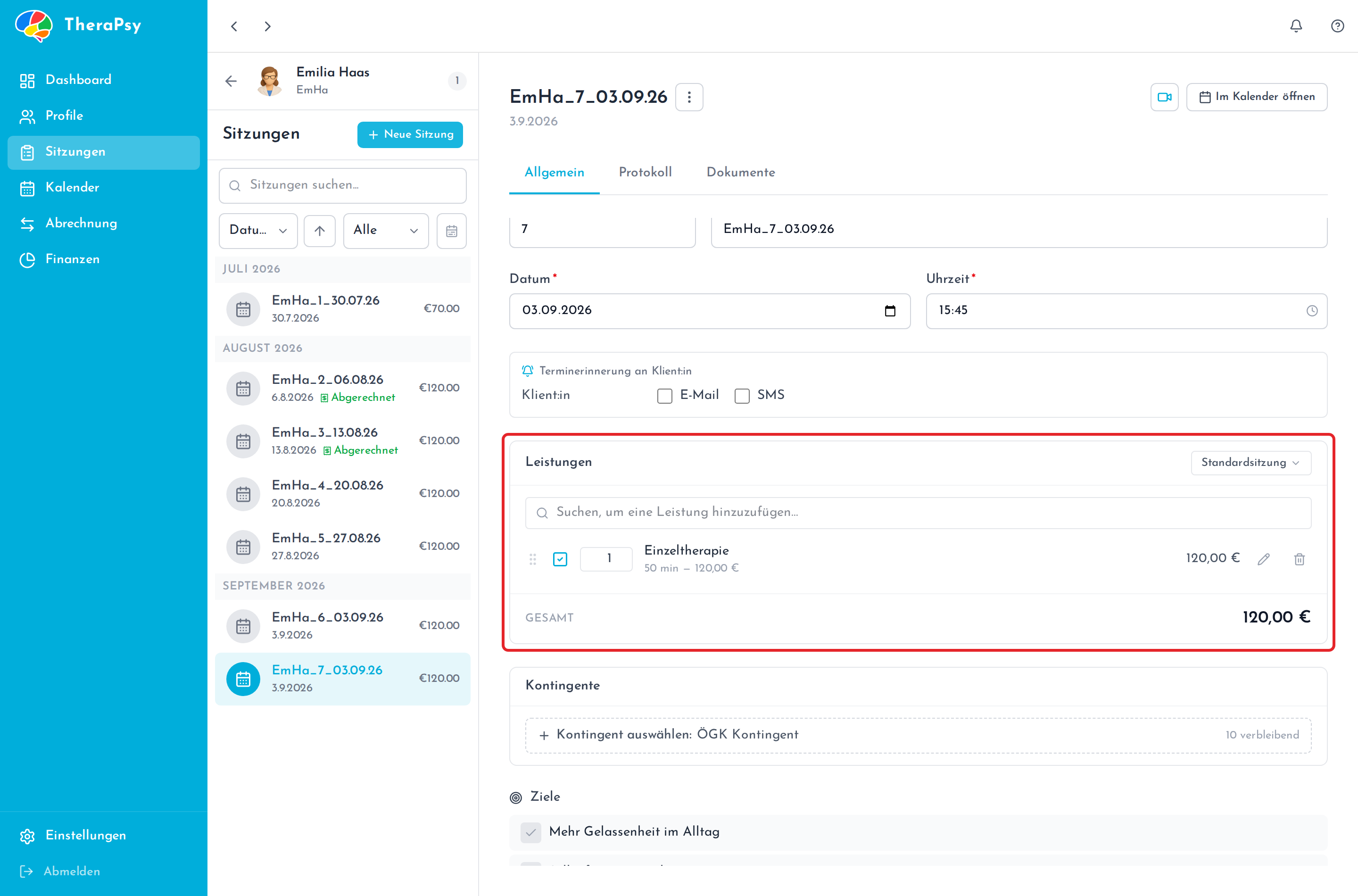Open Abrechnung in the sidebar
The height and width of the screenshot is (896, 1358).
click(103, 224)
